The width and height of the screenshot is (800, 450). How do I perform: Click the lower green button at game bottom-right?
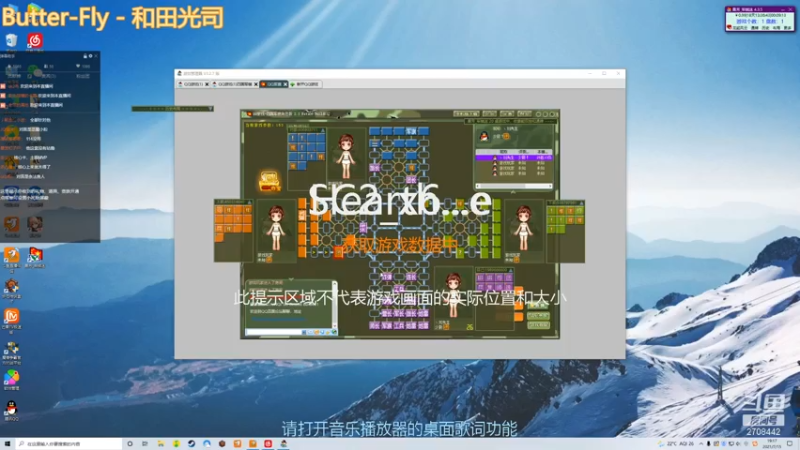coord(538,325)
